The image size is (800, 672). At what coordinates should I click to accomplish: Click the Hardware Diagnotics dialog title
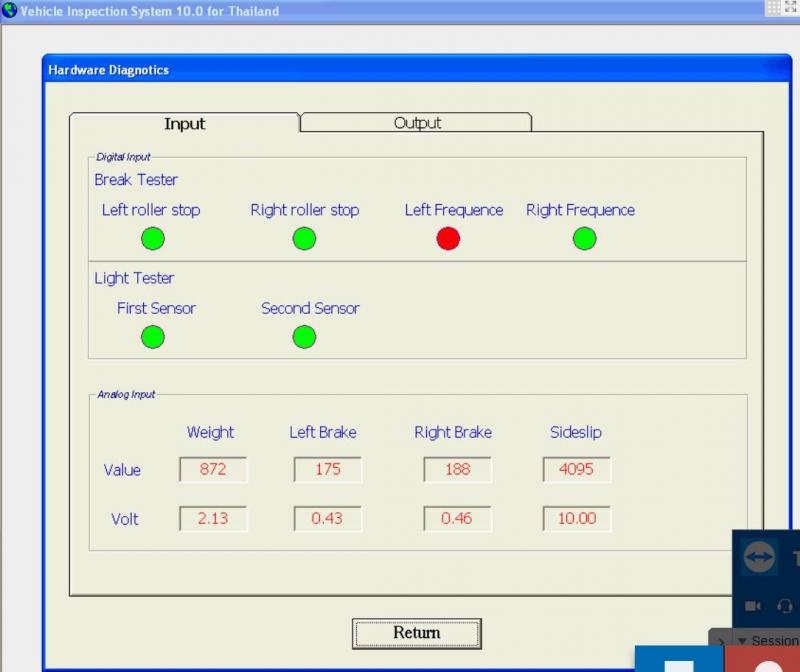108,70
